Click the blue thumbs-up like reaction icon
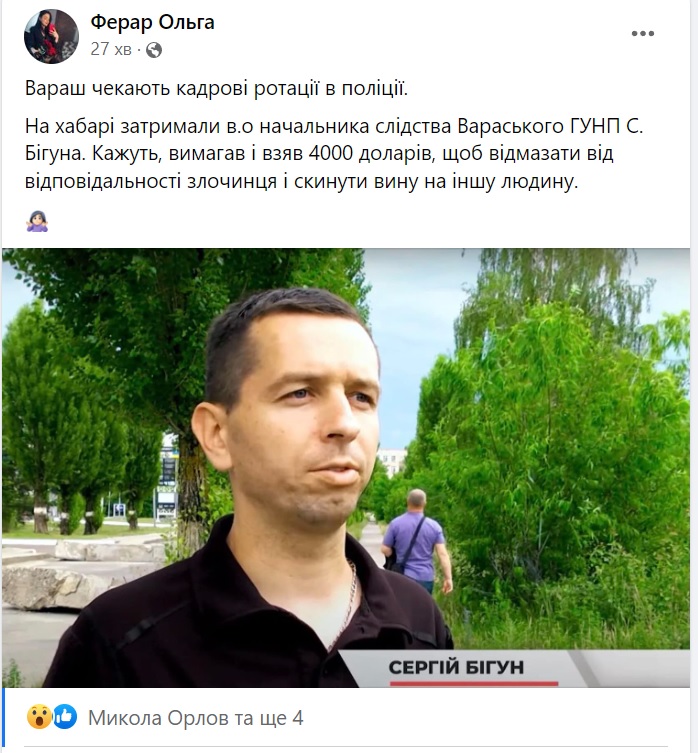698x753 pixels. pos(64,717)
